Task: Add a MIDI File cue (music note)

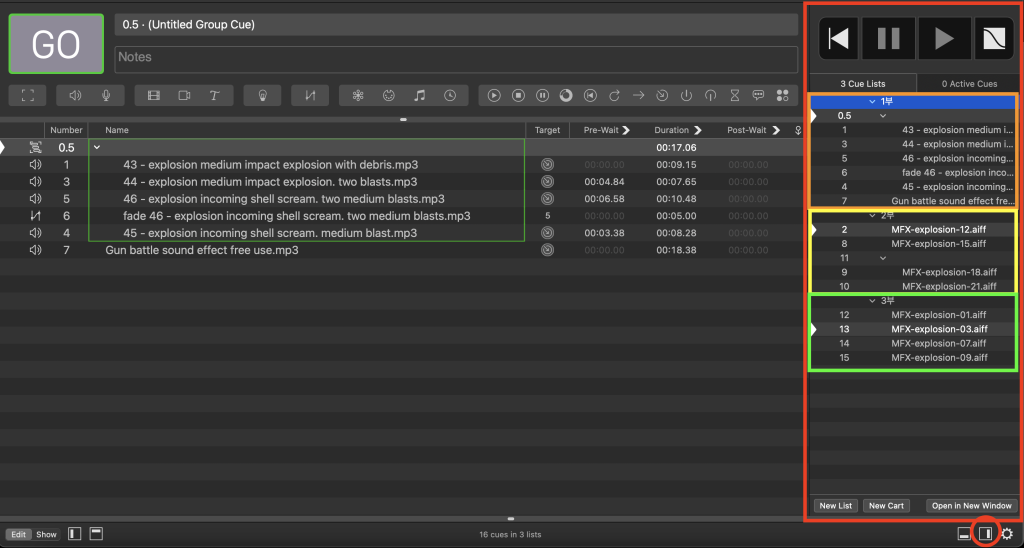Action: 419,95
